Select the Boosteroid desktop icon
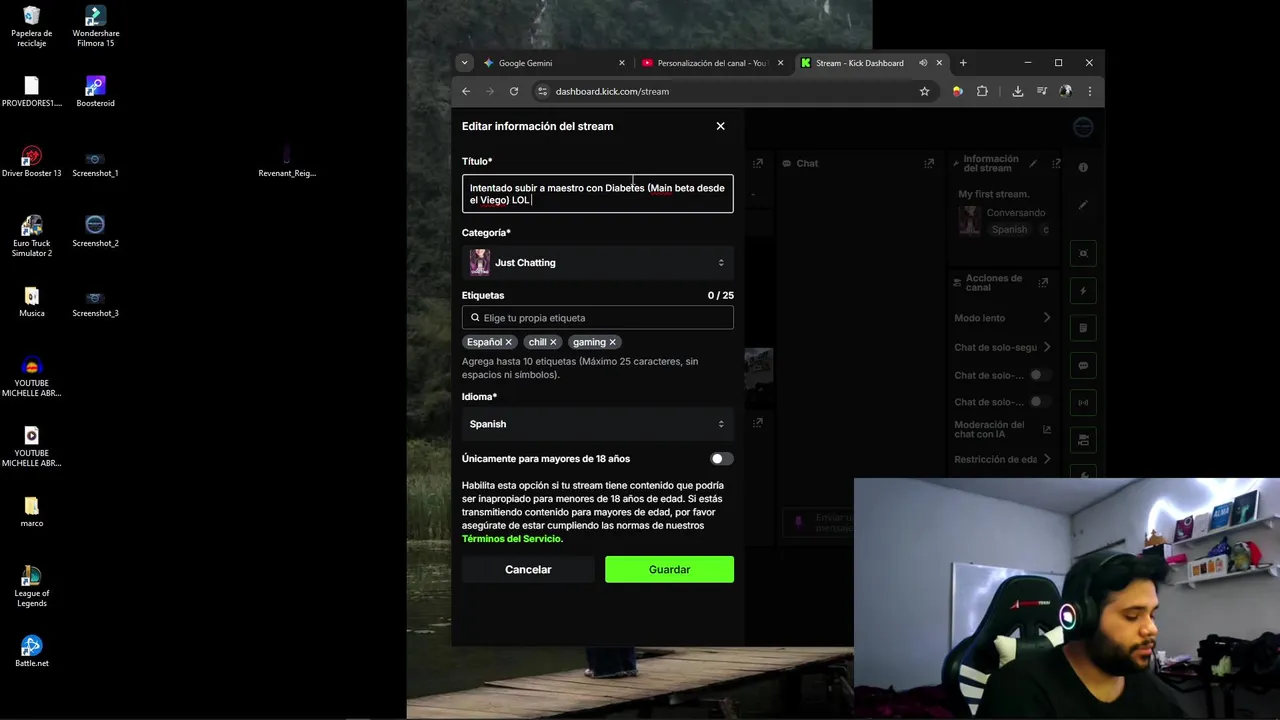The height and width of the screenshot is (720, 1280). (x=95, y=91)
